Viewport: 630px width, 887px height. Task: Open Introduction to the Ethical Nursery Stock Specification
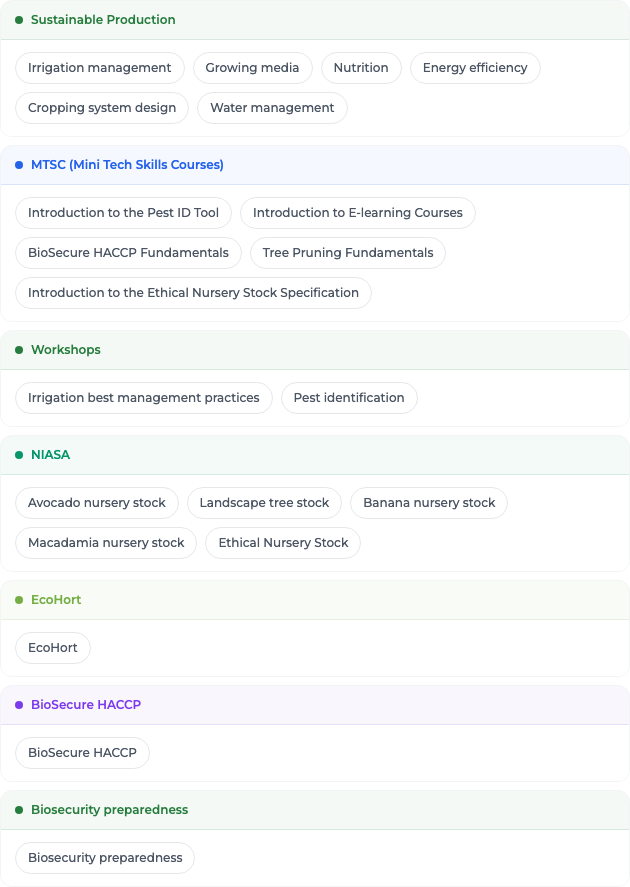click(x=193, y=293)
